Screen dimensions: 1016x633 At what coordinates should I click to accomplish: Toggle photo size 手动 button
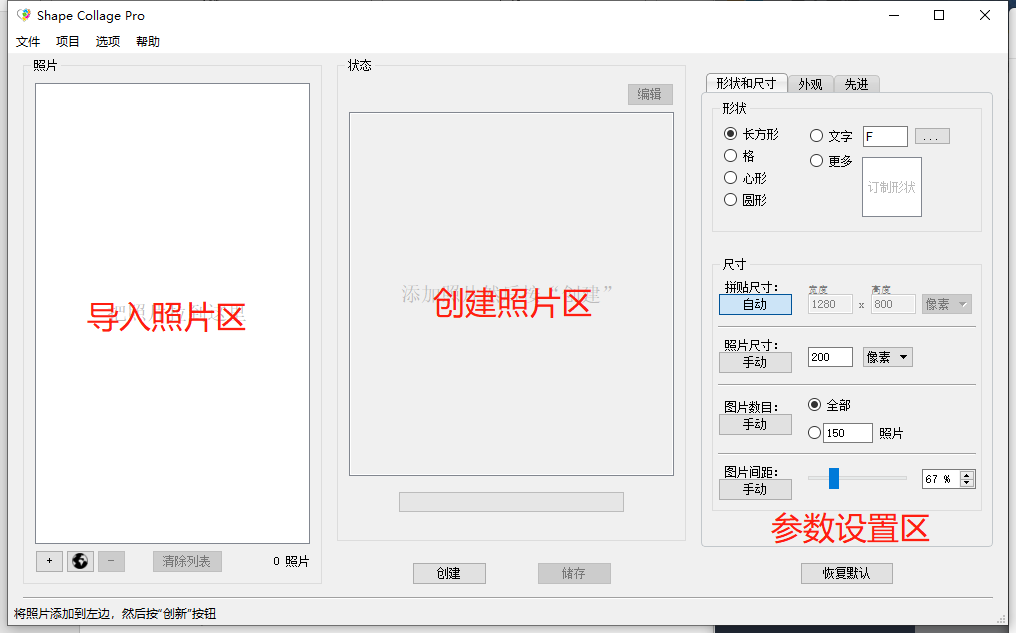point(756,362)
